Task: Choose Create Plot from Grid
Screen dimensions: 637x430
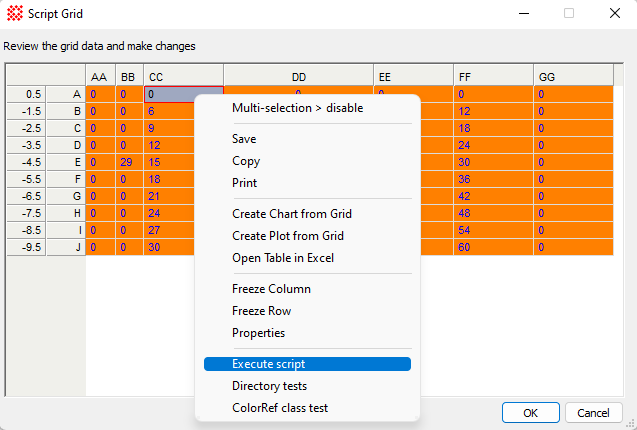Action: pos(288,236)
